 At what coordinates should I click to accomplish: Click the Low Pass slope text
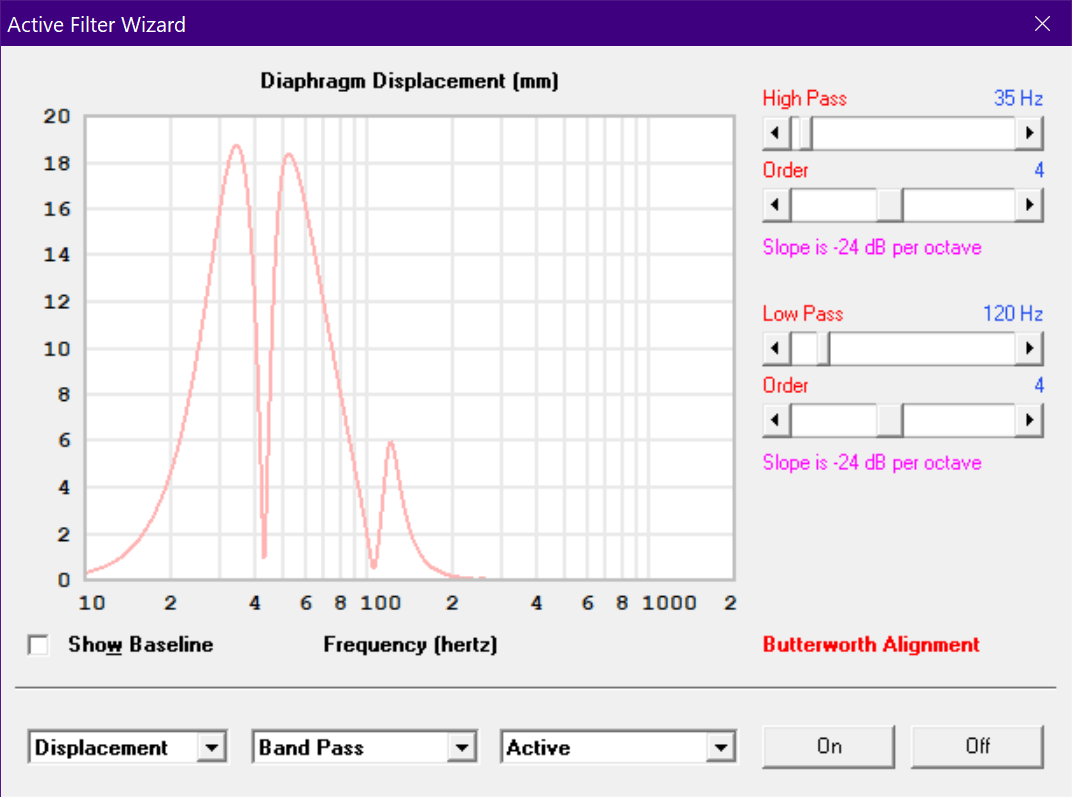(872, 463)
